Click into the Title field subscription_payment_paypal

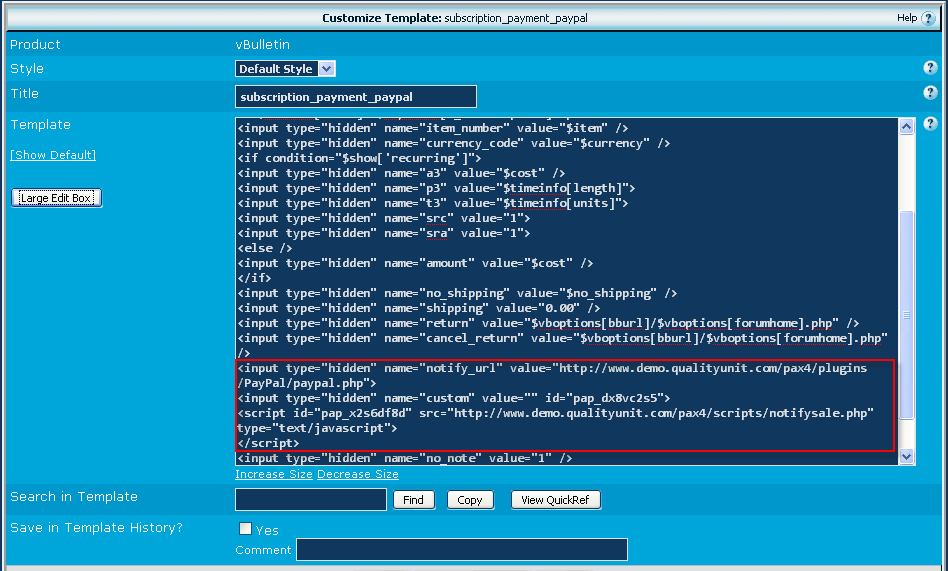click(x=356, y=97)
